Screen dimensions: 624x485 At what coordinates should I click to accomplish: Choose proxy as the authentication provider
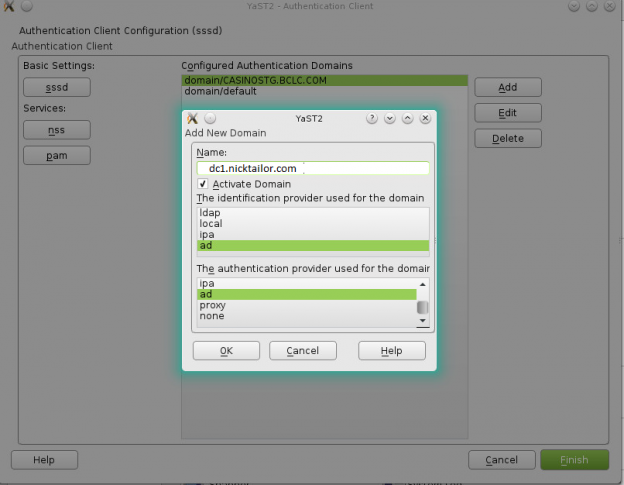(x=212, y=305)
